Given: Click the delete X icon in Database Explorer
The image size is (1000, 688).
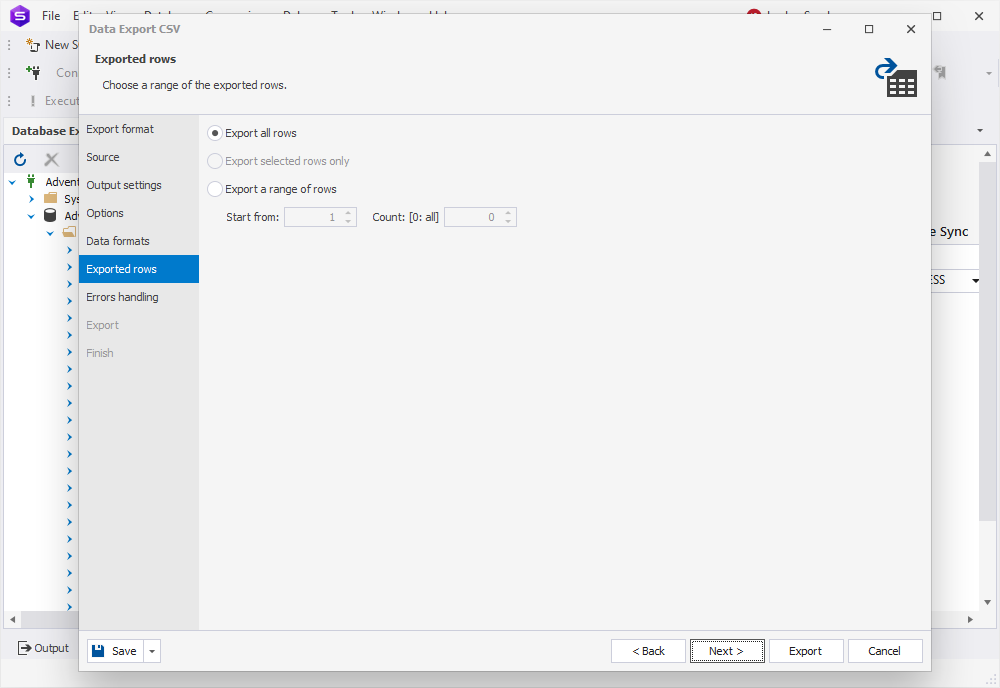Looking at the screenshot, I should [52, 159].
